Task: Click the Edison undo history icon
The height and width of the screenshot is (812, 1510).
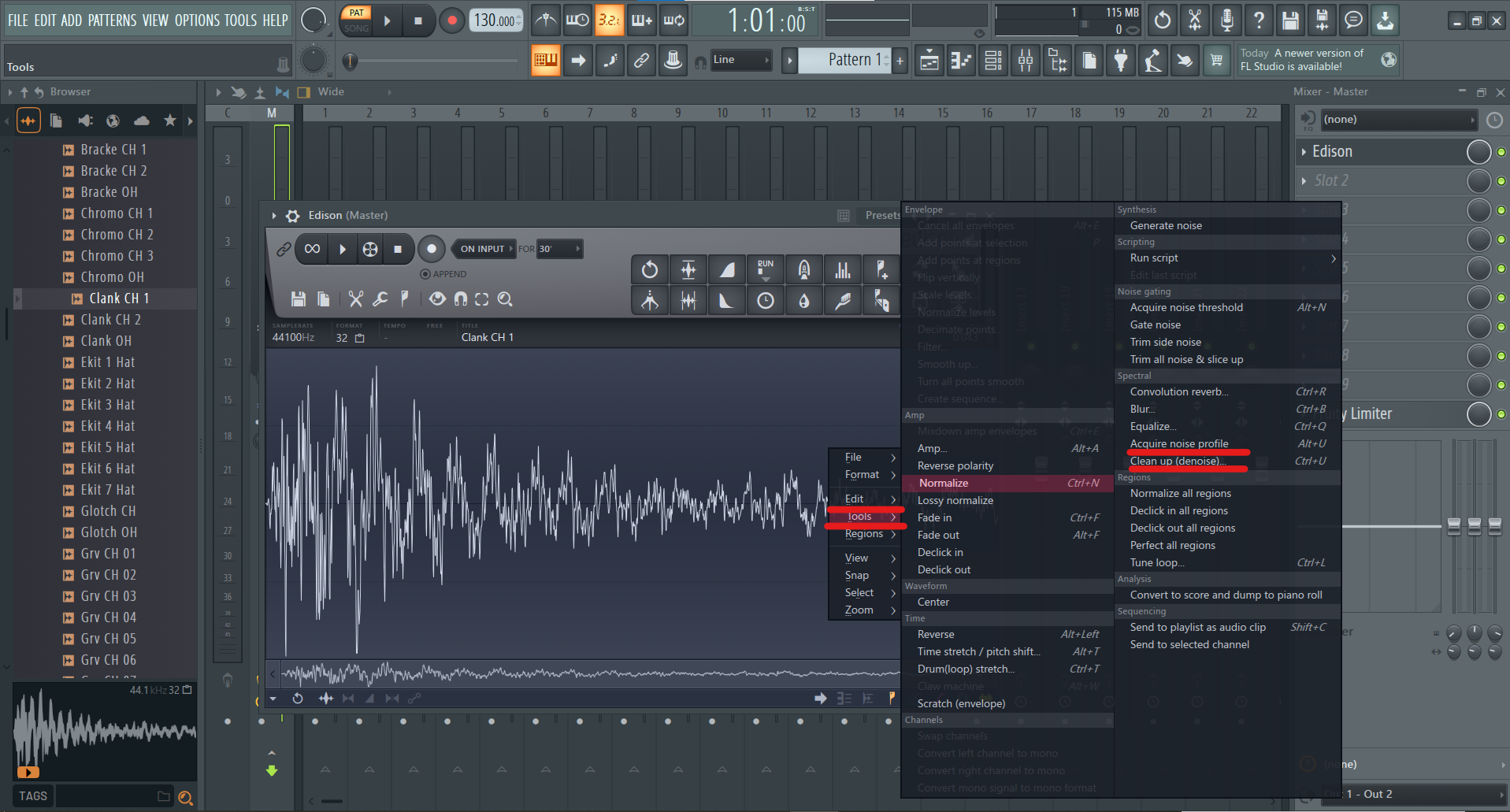Action: click(650, 270)
